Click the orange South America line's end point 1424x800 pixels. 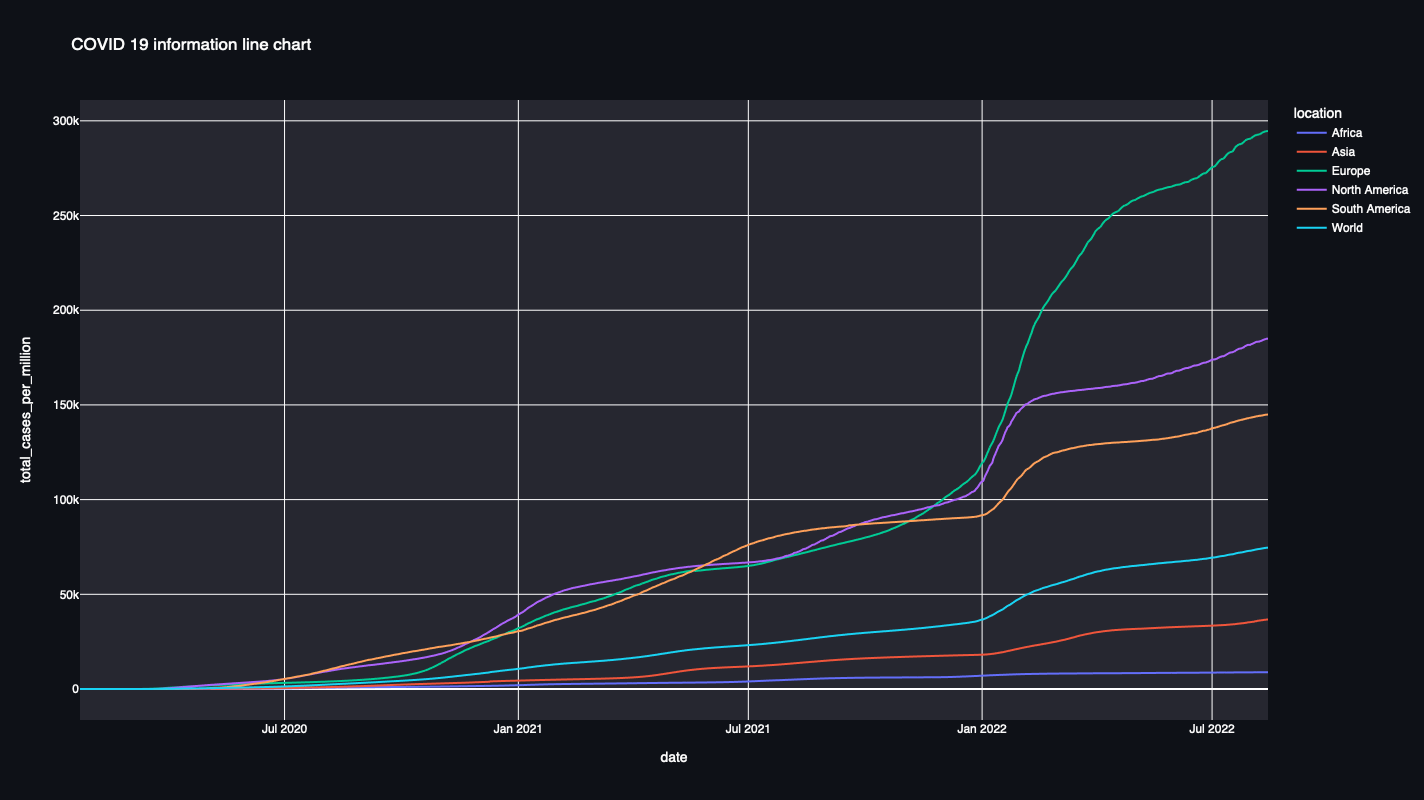coord(1267,414)
